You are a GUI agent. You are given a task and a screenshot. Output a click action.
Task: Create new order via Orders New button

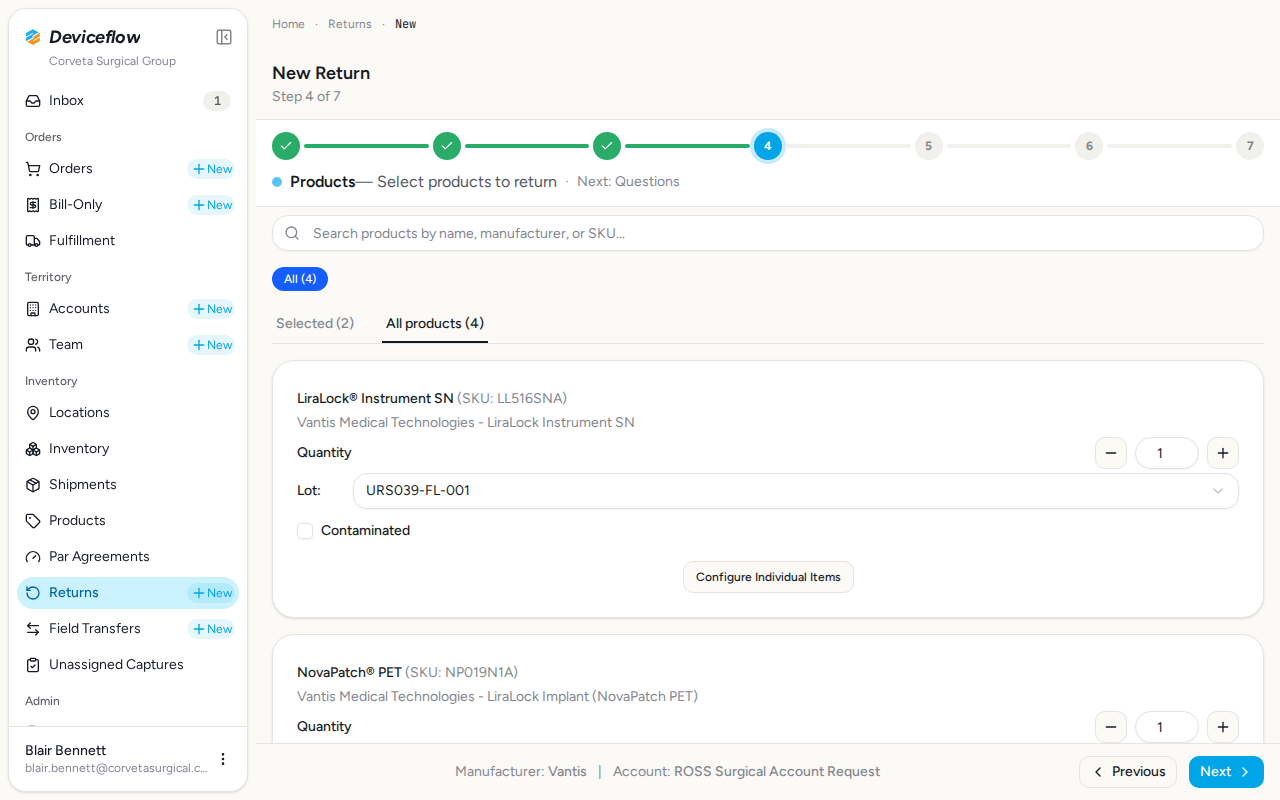pos(212,169)
